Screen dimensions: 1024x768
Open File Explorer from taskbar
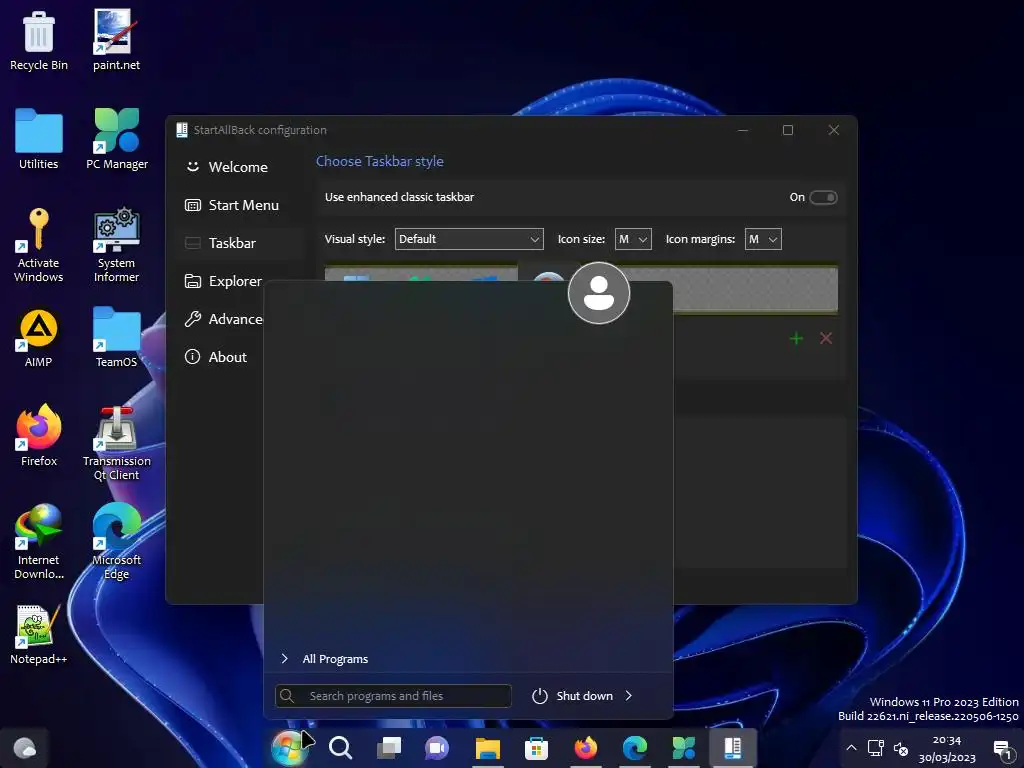tap(487, 747)
